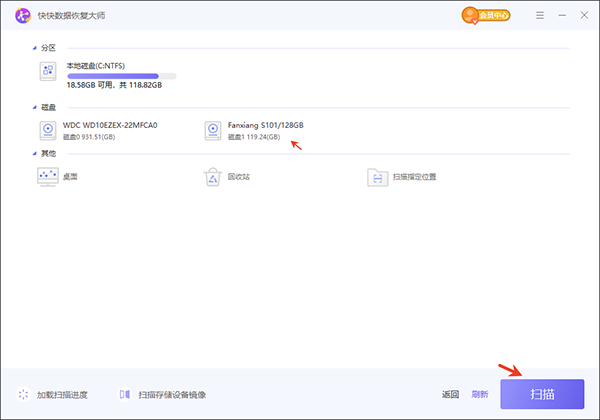This screenshot has width=600, height=420.
Task: Click the 磁盘 section heading
Action: [x=49, y=107]
